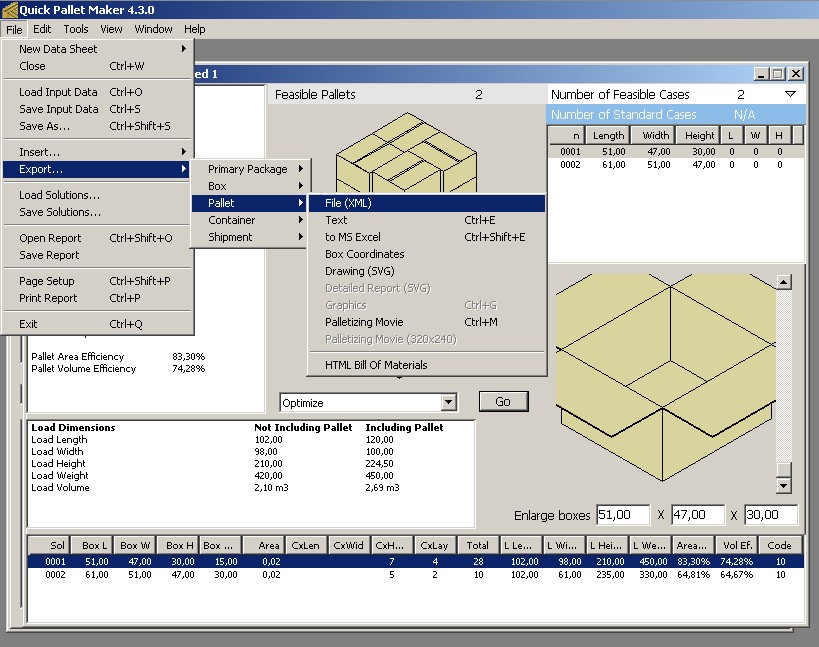Image resolution: width=819 pixels, height=647 pixels.
Task: Choose Save As… entry
Action: (97, 126)
